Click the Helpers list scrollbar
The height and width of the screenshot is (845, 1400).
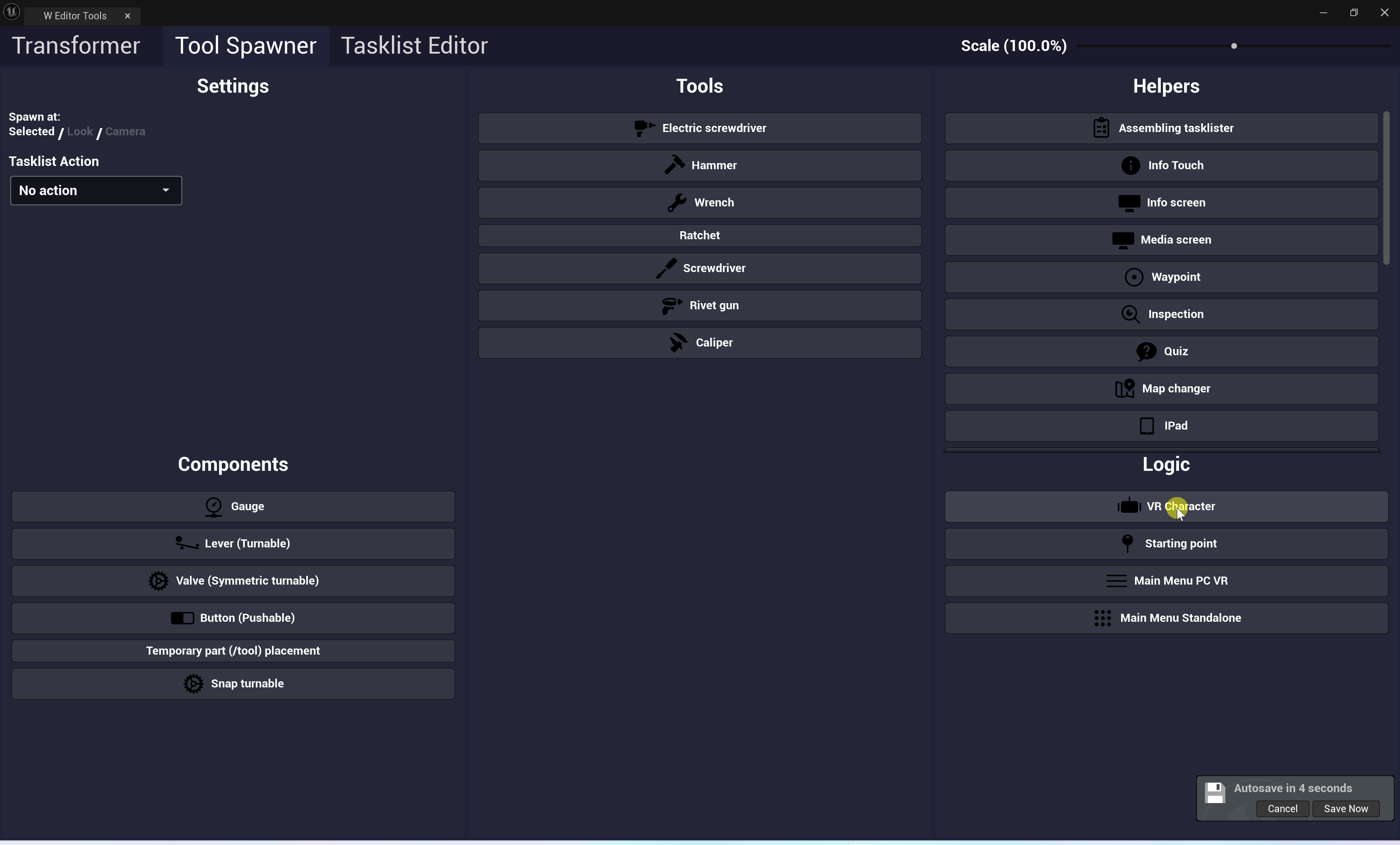pos(1386,187)
